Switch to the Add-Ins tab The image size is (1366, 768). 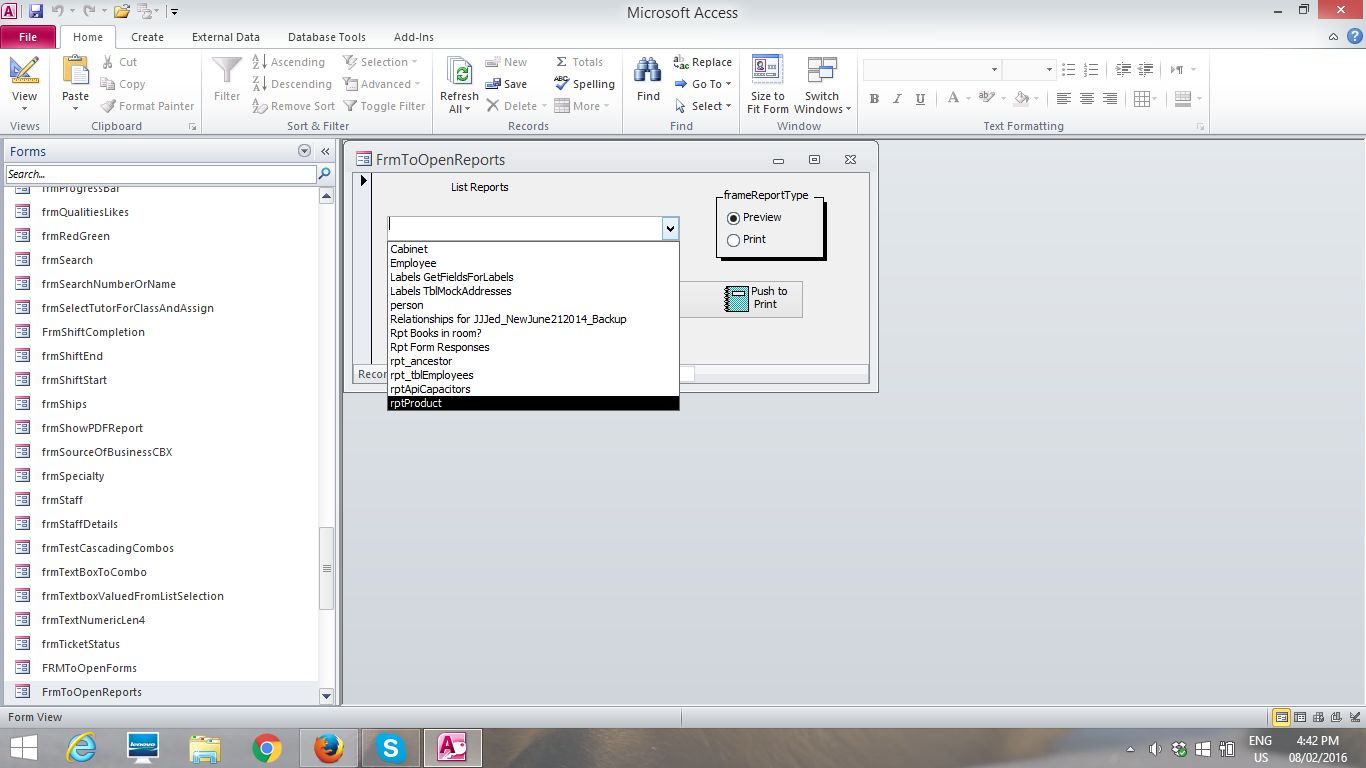coord(414,37)
